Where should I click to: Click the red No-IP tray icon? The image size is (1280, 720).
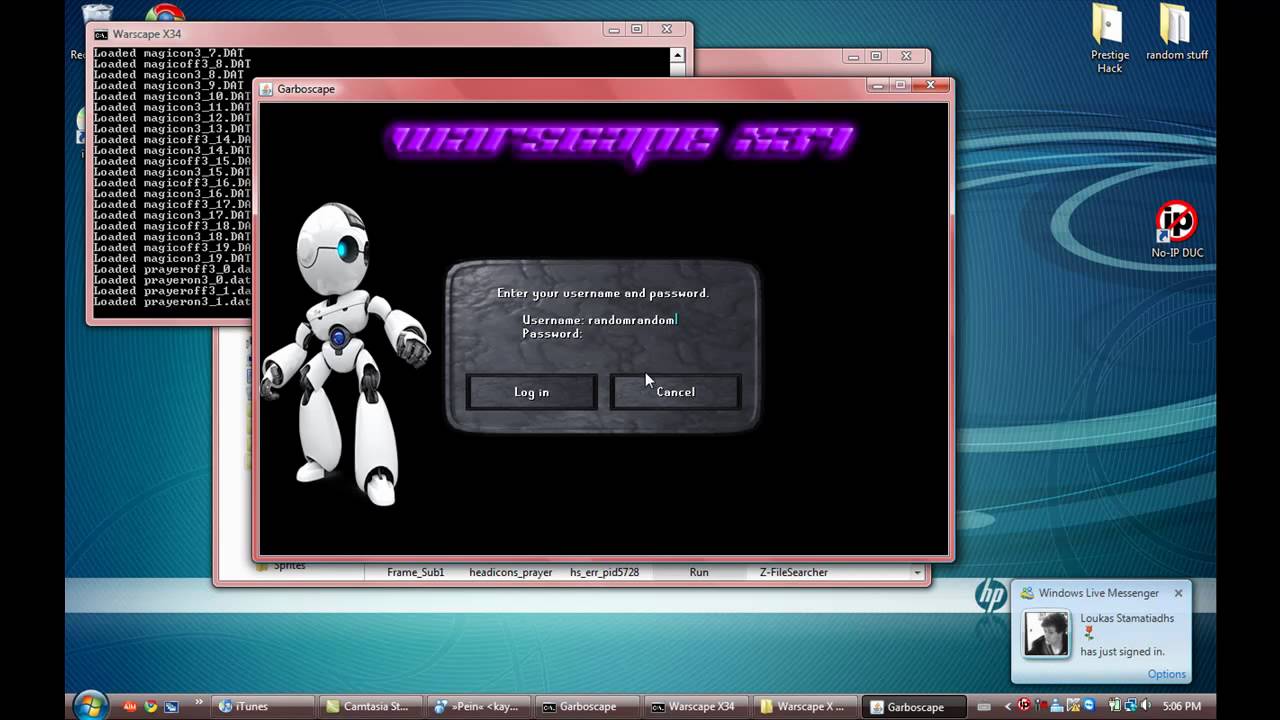pyautogui.click(x=1024, y=706)
